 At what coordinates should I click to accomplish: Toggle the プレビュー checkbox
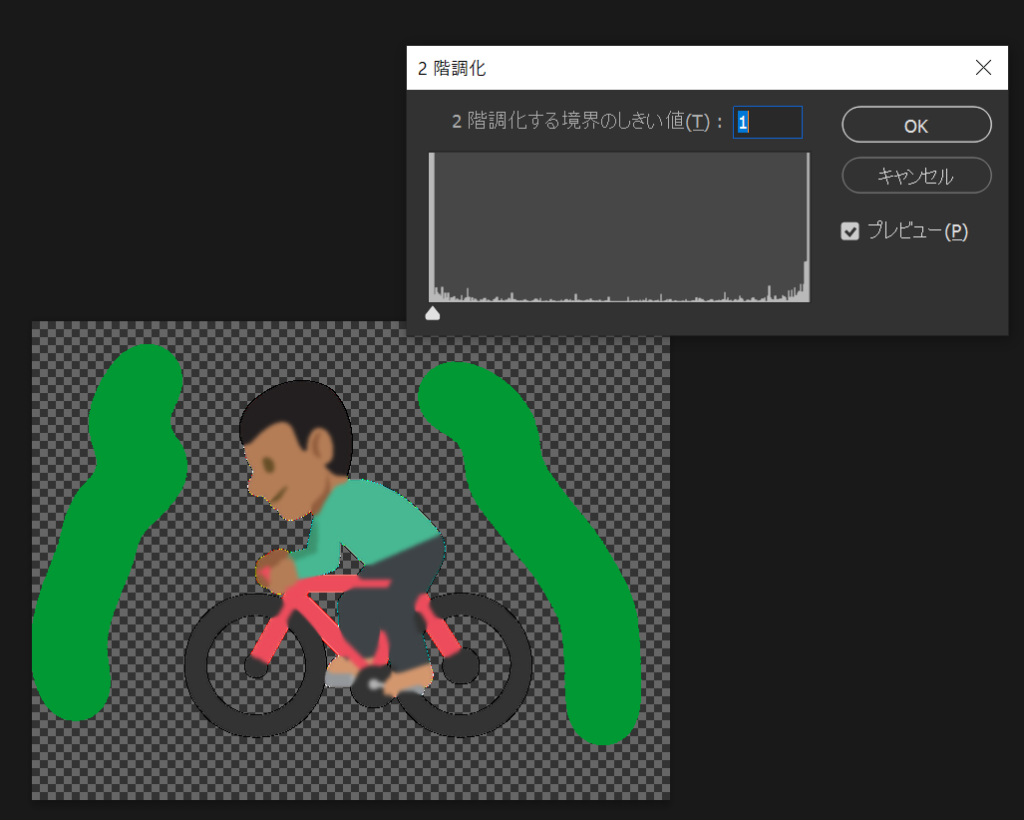[x=850, y=232]
